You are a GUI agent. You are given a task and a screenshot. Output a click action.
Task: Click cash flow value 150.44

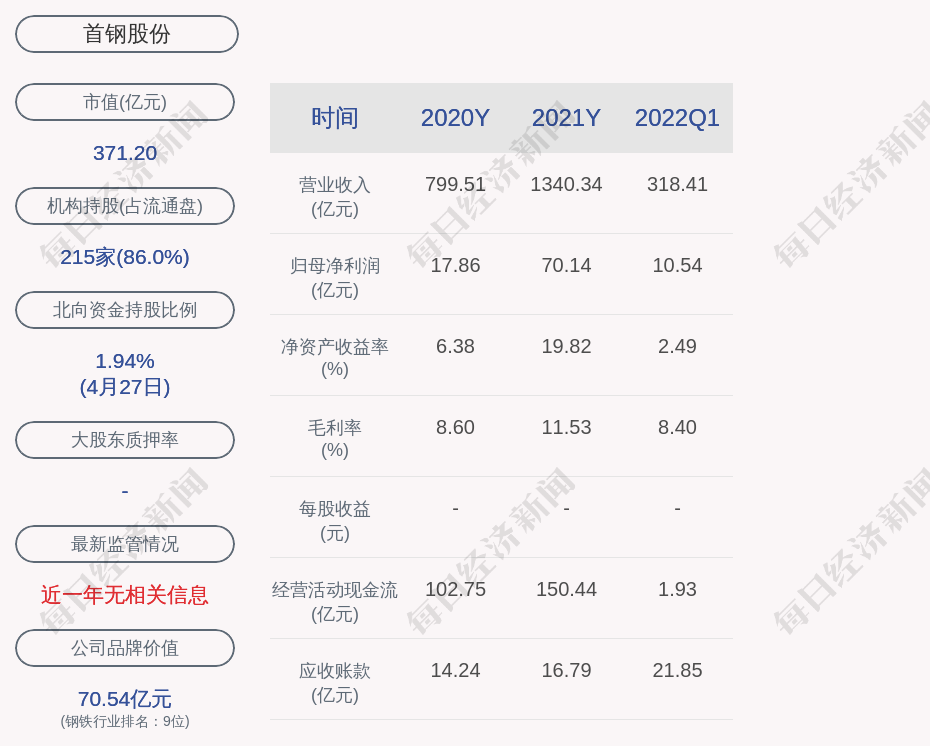tap(566, 589)
